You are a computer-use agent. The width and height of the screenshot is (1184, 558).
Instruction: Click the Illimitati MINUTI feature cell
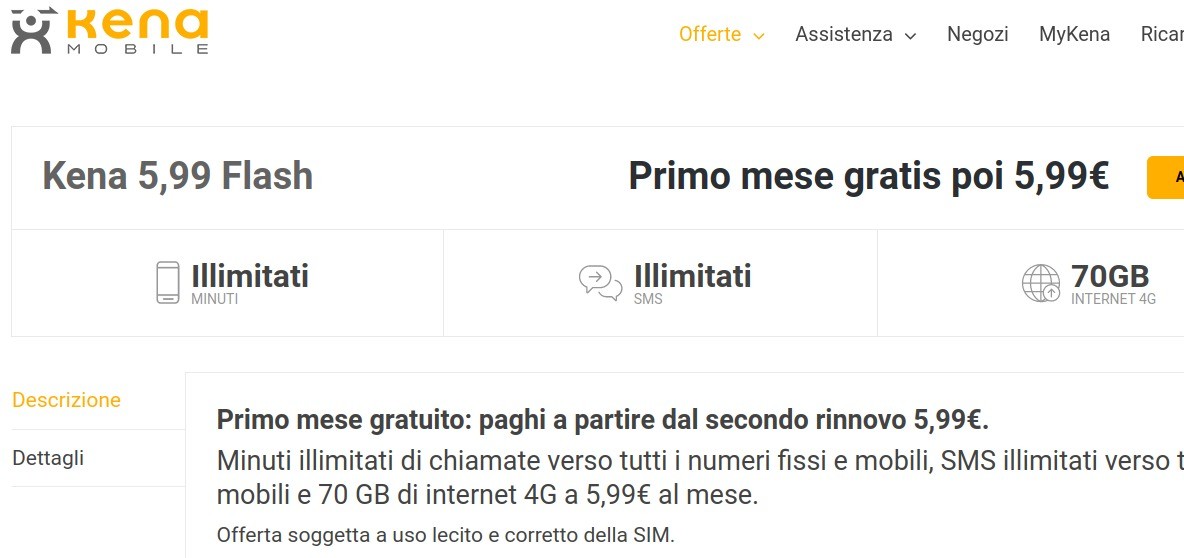227,283
